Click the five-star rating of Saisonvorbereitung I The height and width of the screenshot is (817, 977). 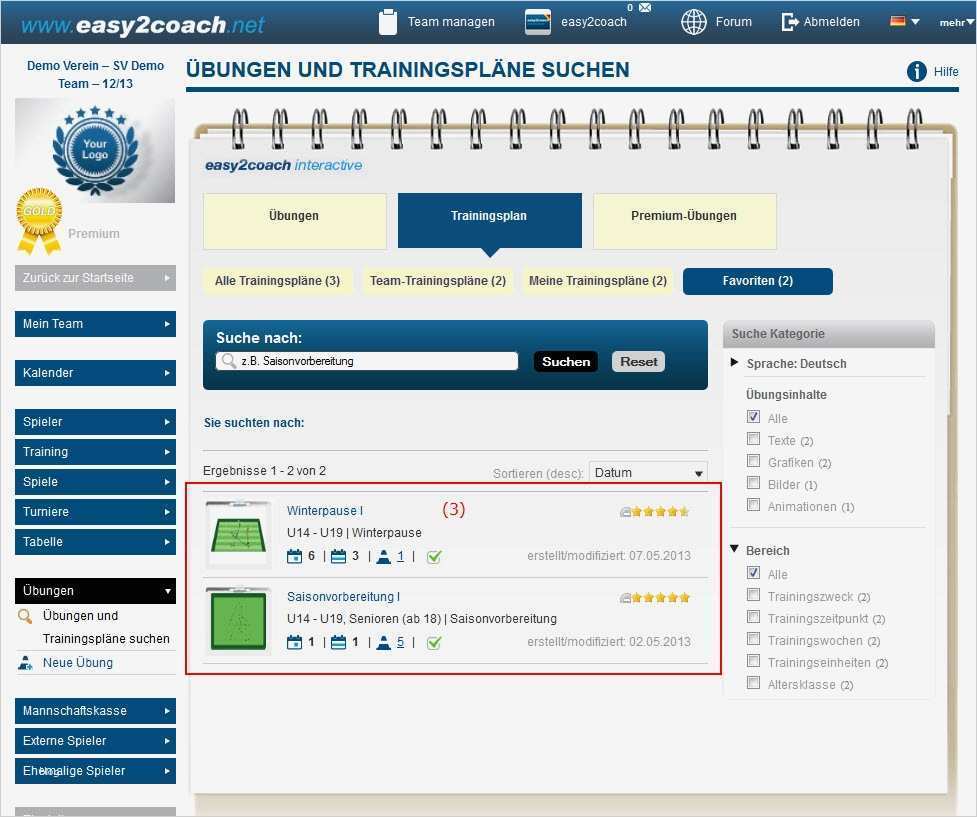[x=660, y=598]
